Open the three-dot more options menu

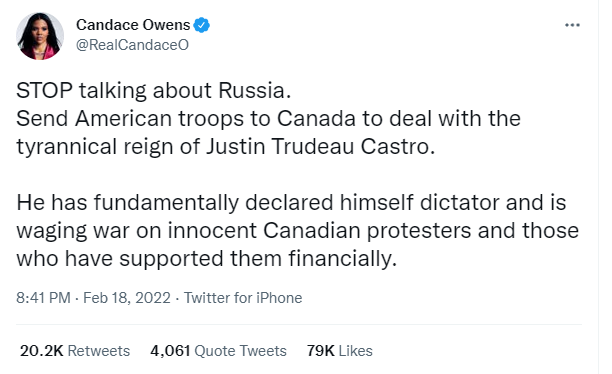pyautogui.click(x=572, y=25)
